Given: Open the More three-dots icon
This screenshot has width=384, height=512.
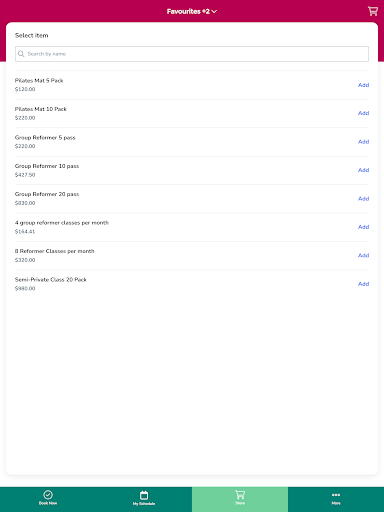Looking at the screenshot, I should [x=336, y=495].
